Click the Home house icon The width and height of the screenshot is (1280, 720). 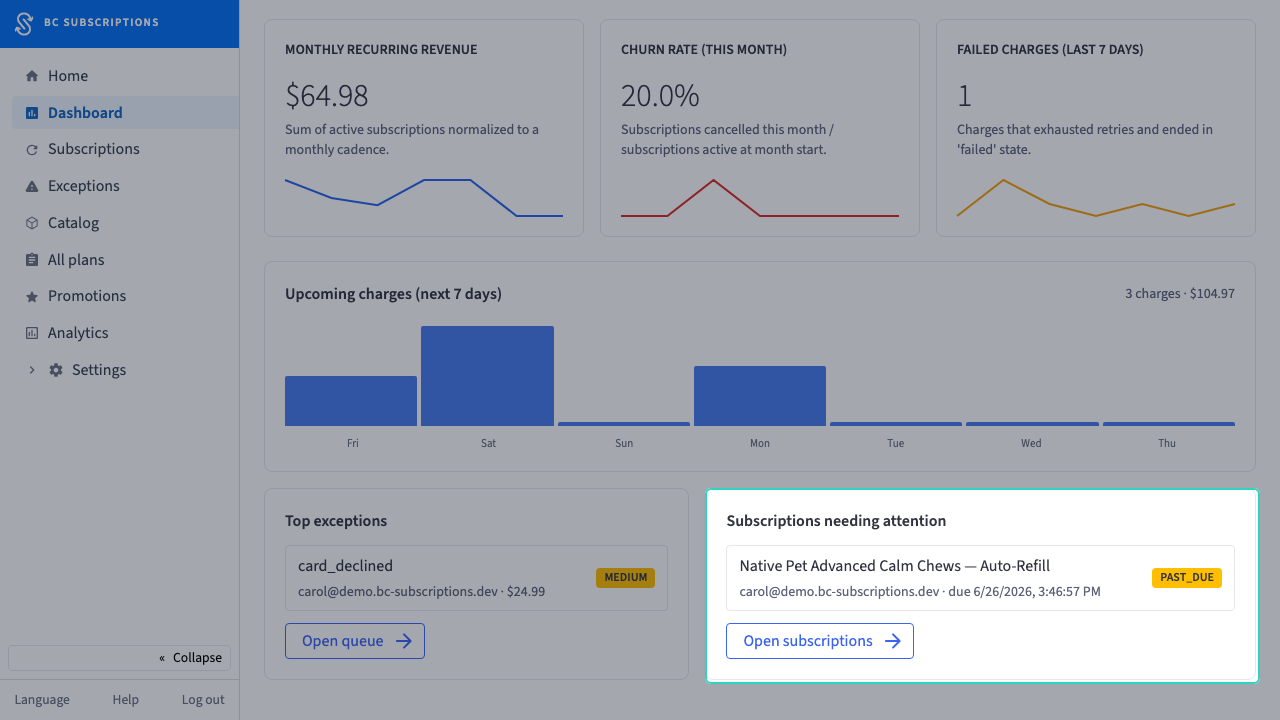coord(32,76)
